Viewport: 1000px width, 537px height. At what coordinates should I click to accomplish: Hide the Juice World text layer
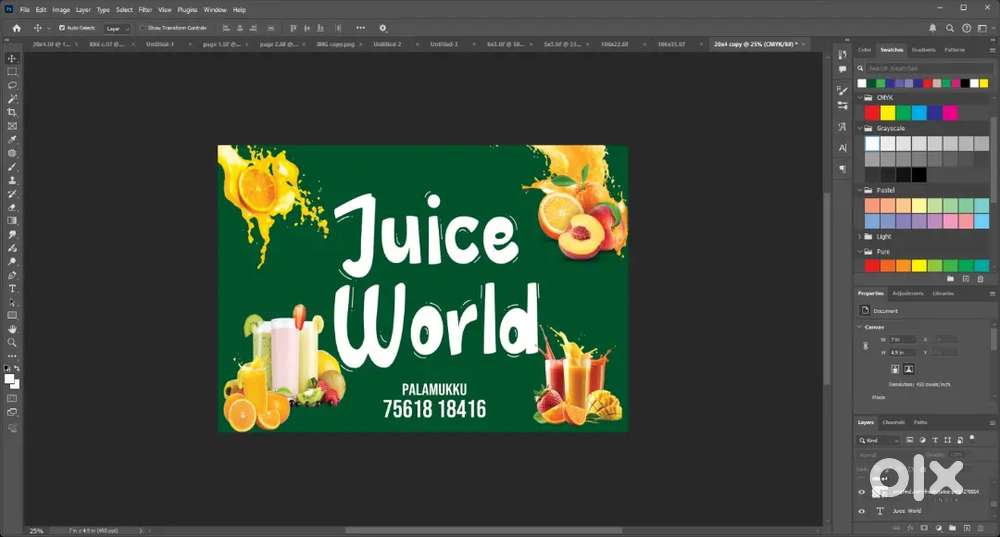(x=862, y=511)
